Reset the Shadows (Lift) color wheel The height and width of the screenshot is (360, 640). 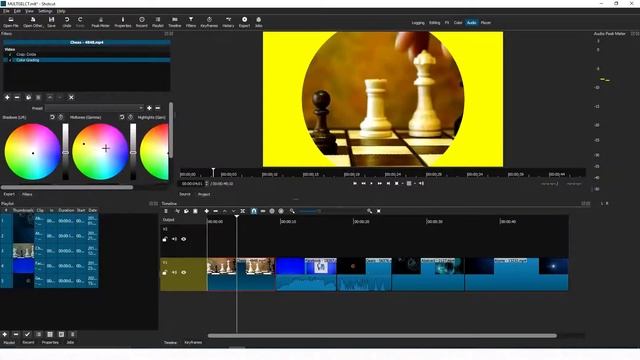point(52,117)
